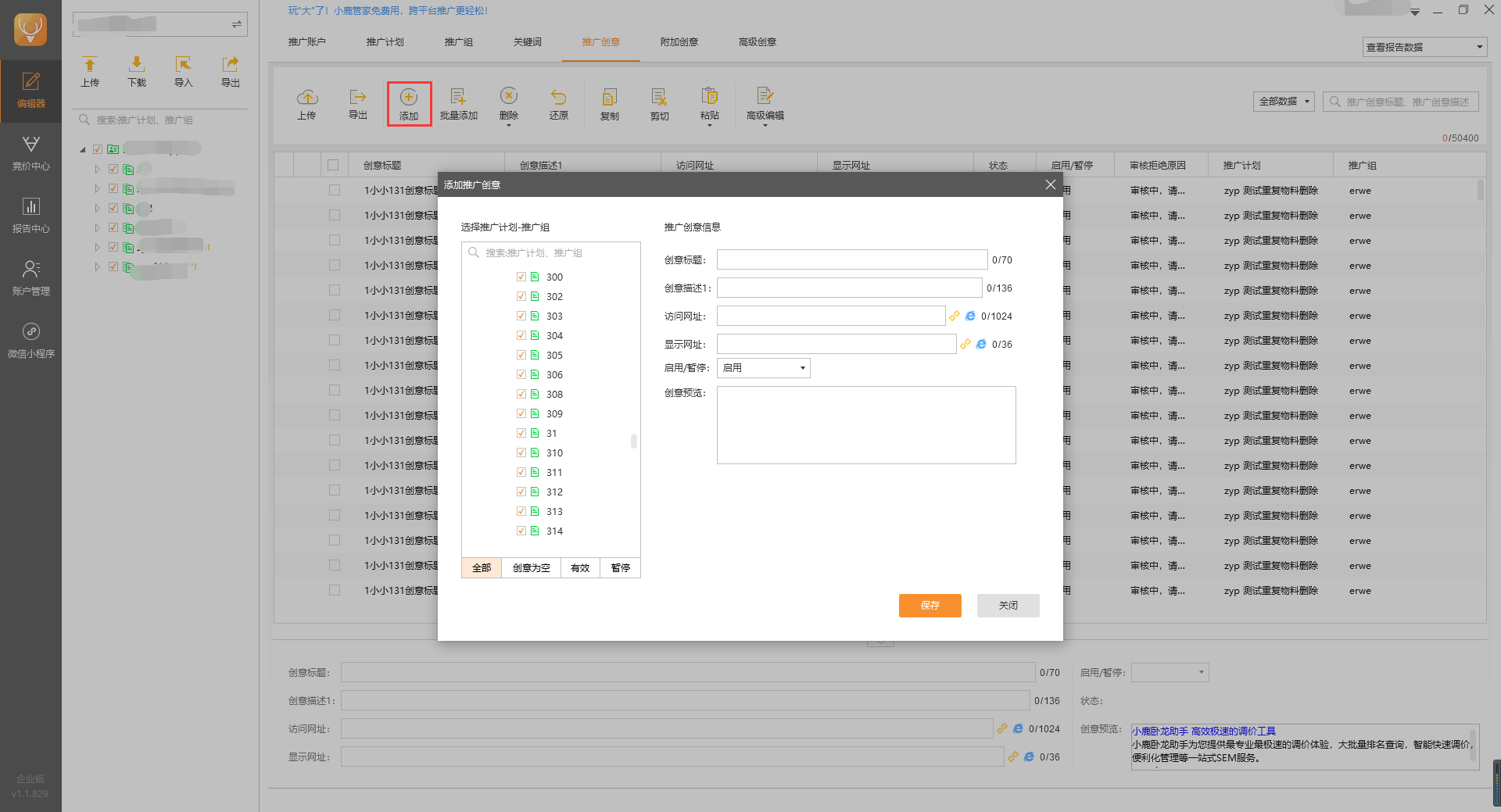
Task: Switch to the 关键词 tab
Action: pyautogui.click(x=527, y=42)
